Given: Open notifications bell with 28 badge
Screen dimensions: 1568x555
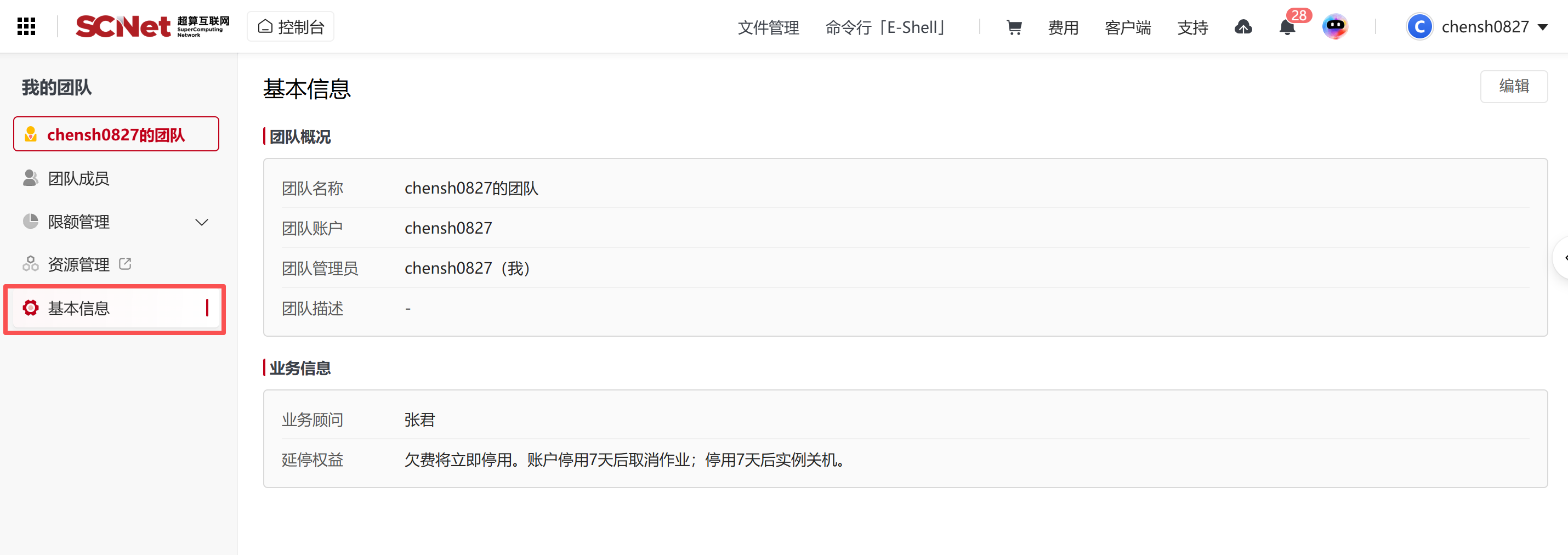Looking at the screenshot, I should point(1287,27).
